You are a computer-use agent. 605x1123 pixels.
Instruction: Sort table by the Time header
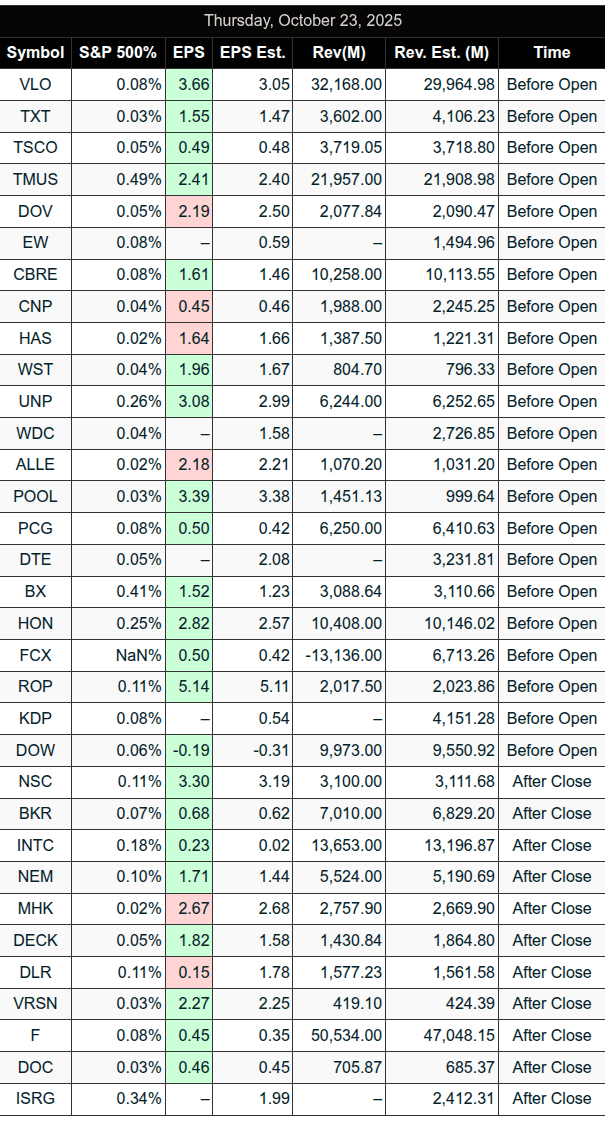tap(551, 52)
